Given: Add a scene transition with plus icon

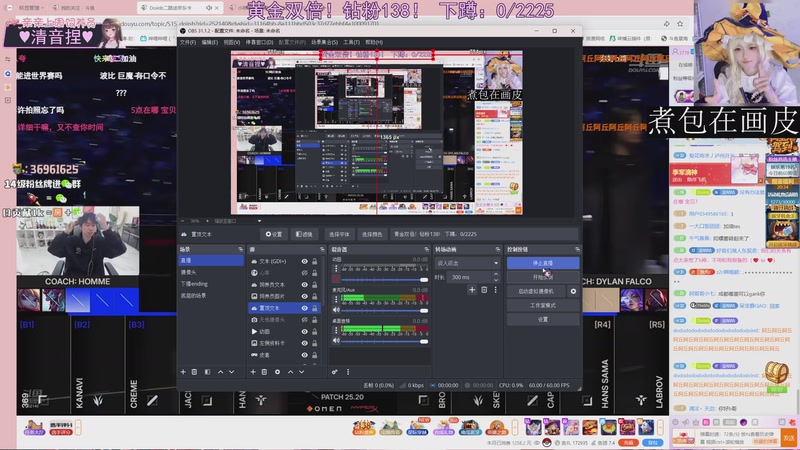Looking at the screenshot, I should (472, 290).
